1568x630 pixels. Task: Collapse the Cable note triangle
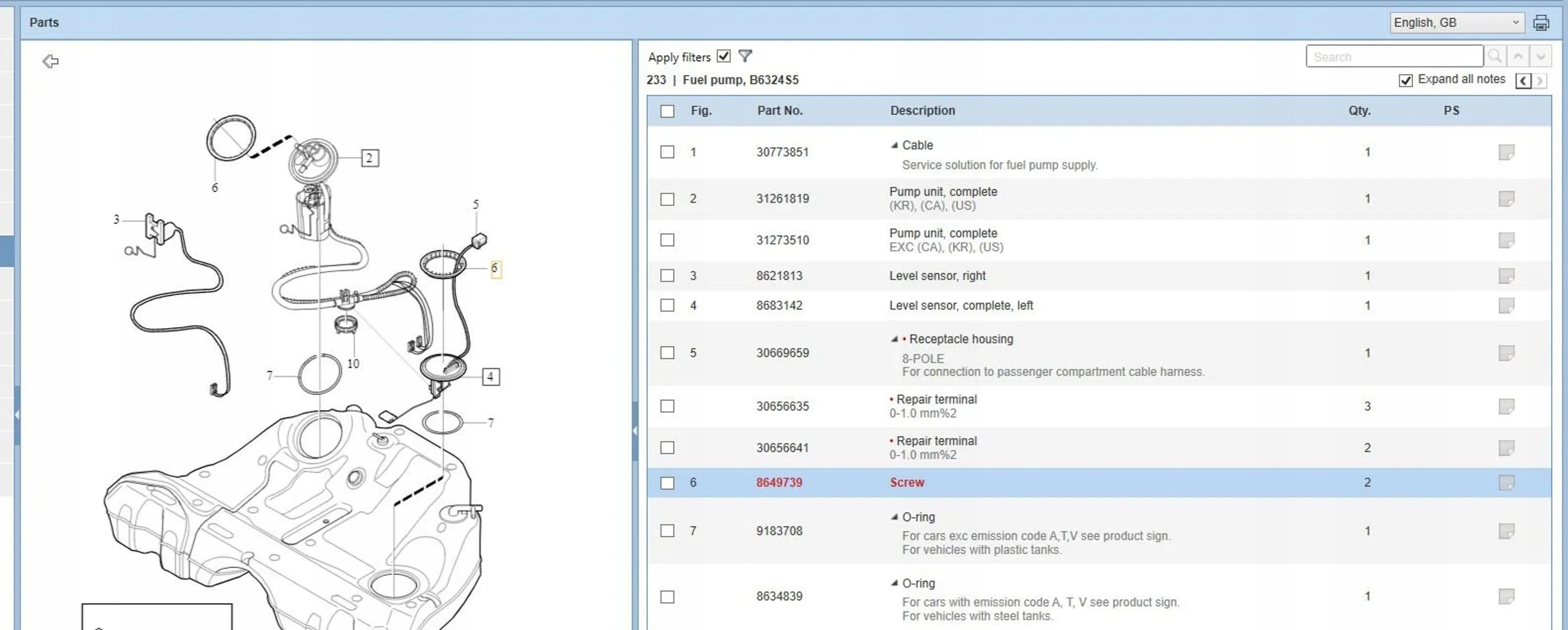tap(894, 146)
